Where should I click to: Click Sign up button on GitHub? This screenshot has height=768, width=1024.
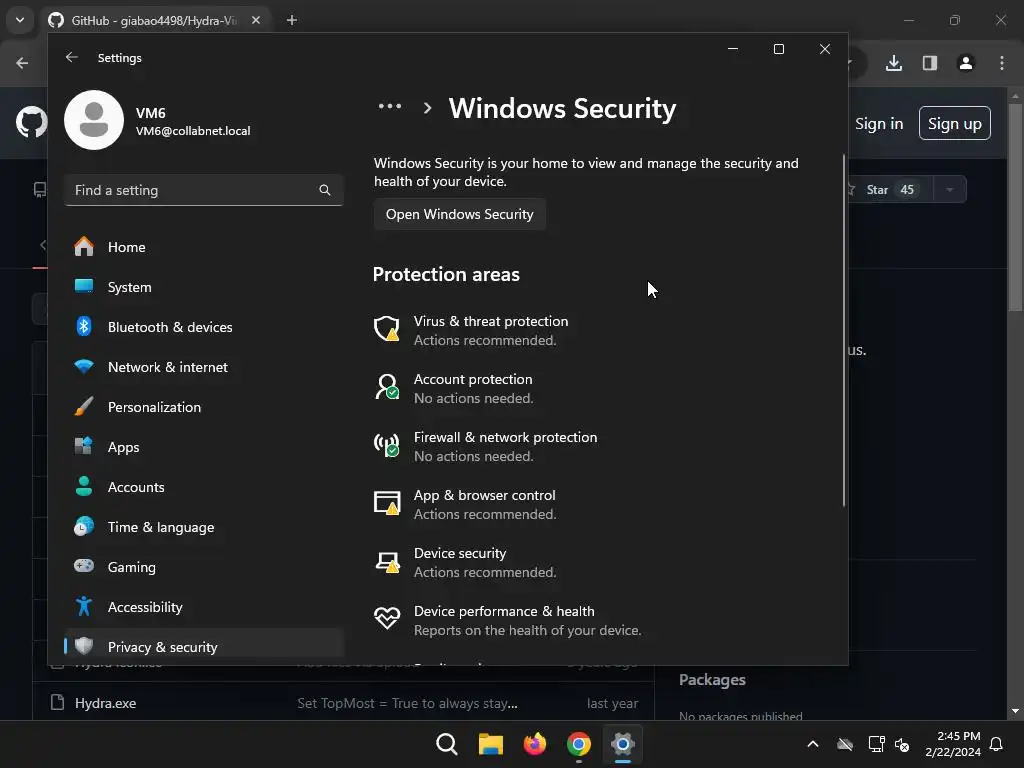click(955, 123)
